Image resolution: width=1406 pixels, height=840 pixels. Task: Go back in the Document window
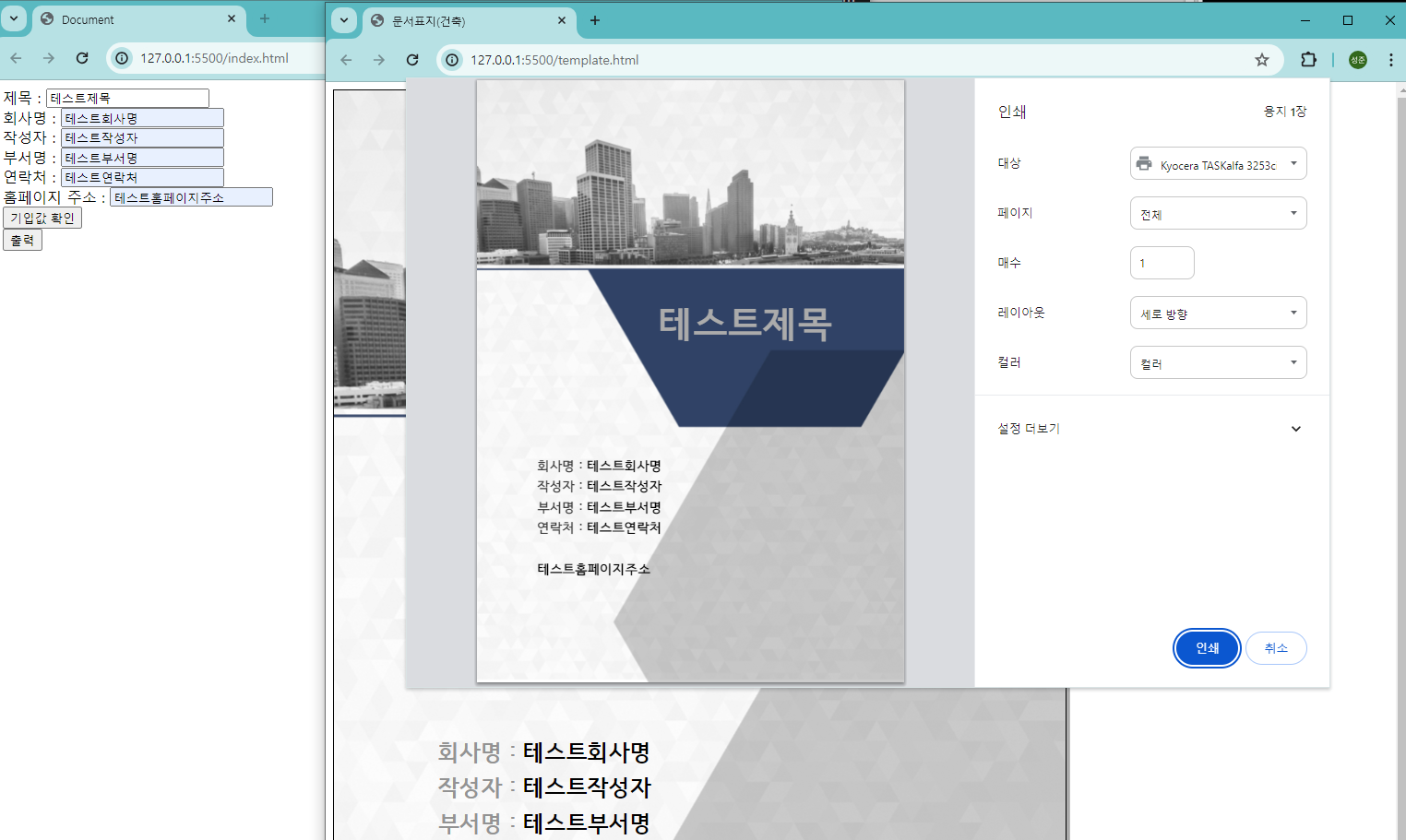(16, 58)
